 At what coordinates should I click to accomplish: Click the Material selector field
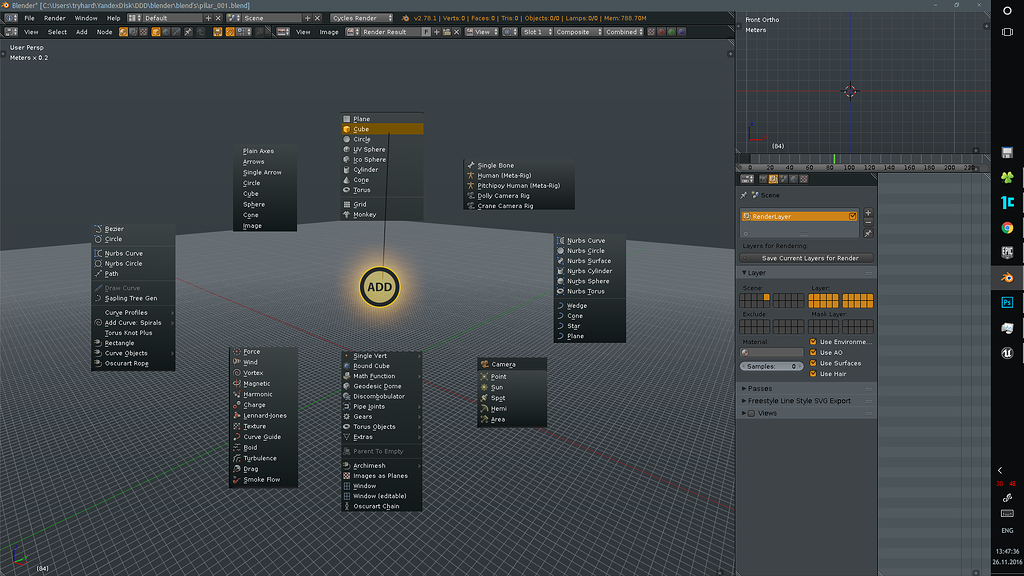[772, 353]
